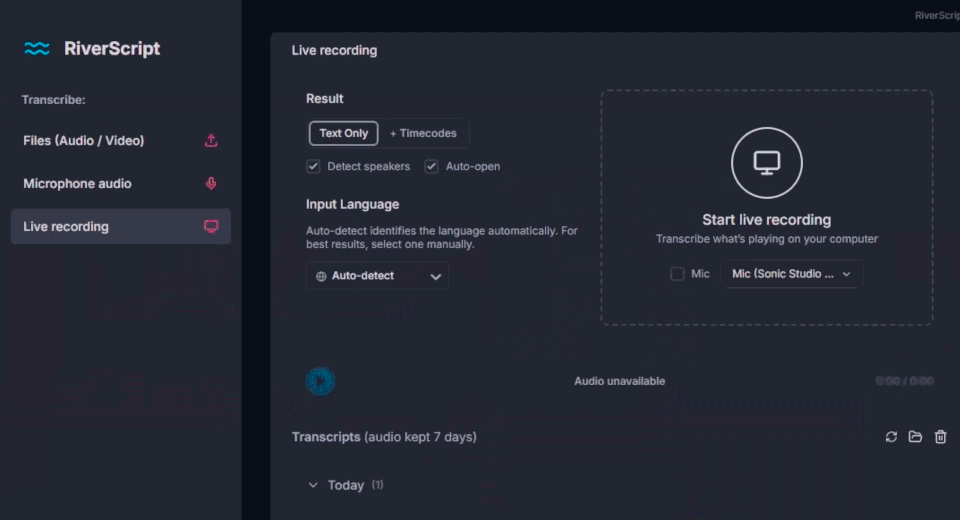Viewport: 960px width, 520px height.
Task: Open Files (Audio / Video) section
Action: click(x=121, y=140)
